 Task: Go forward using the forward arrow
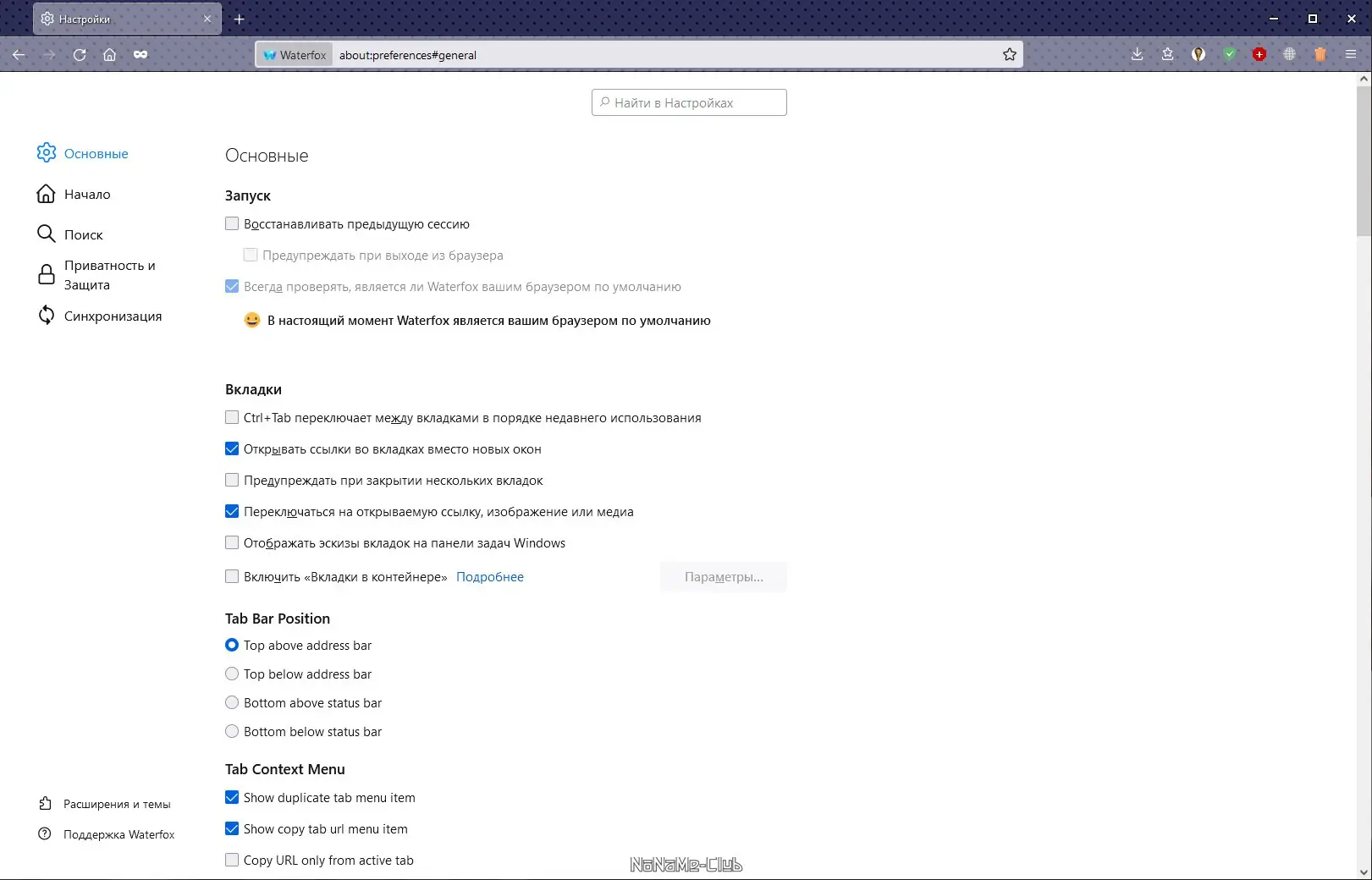tap(49, 55)
